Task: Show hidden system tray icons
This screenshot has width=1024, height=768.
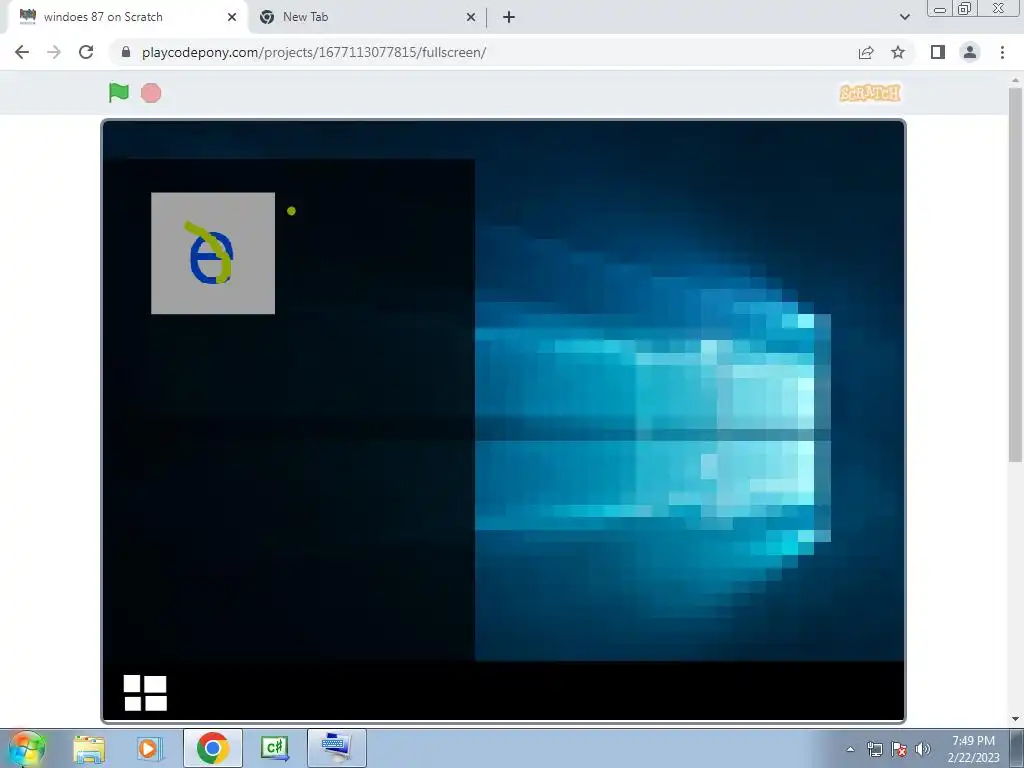Action: (x=850, y=749)
